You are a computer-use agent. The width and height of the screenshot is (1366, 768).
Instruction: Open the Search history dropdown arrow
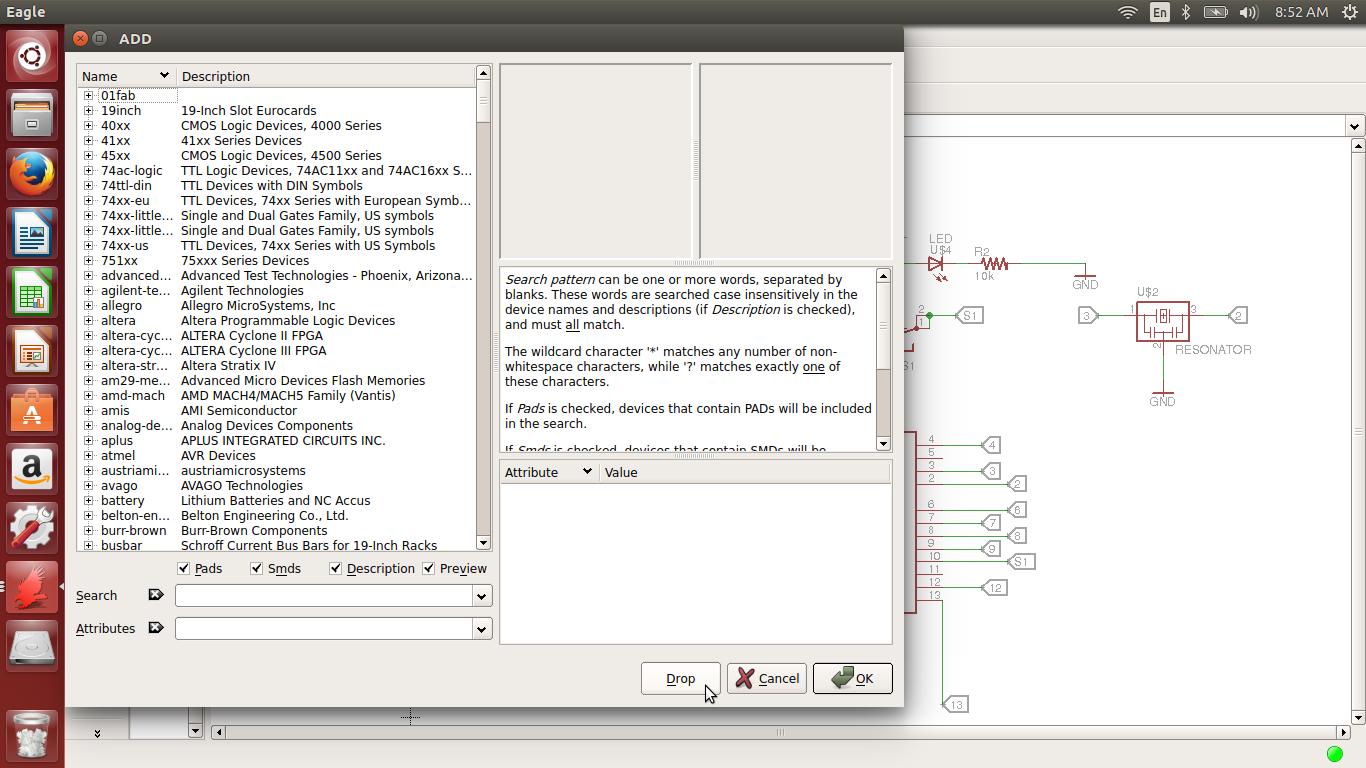481,596
